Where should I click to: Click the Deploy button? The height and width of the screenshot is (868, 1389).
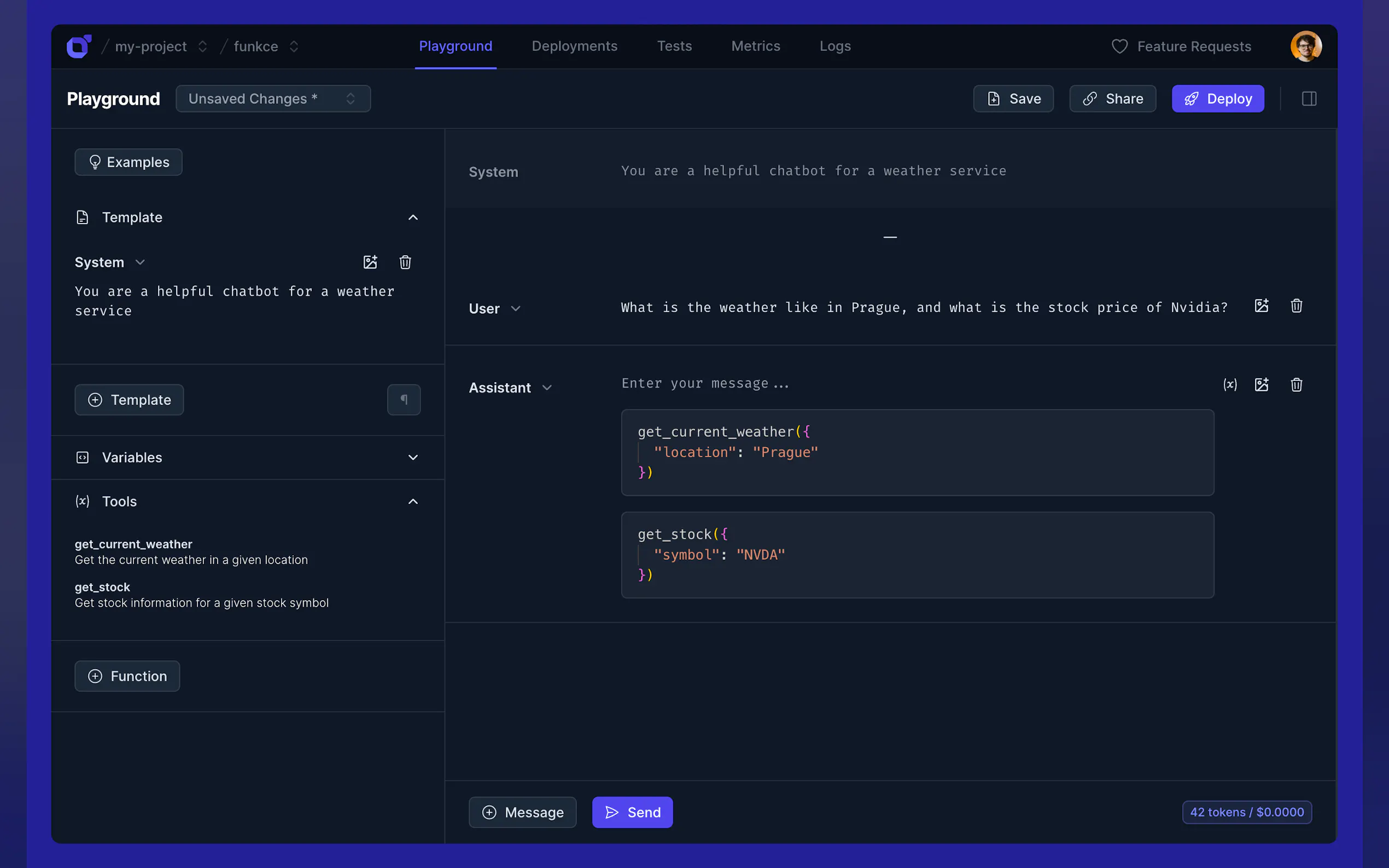1217,99
